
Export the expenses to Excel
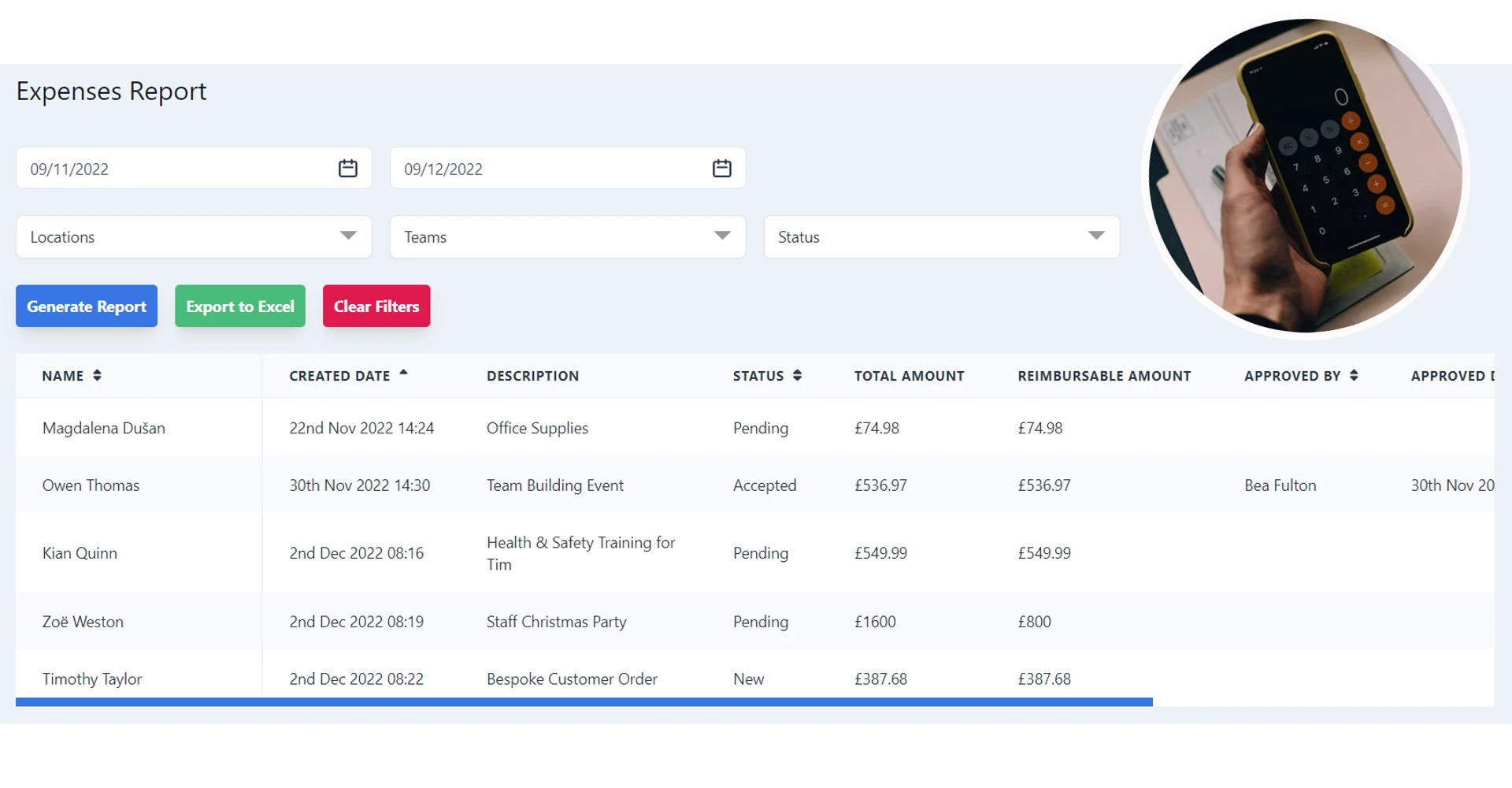click(x=240, y=306)
